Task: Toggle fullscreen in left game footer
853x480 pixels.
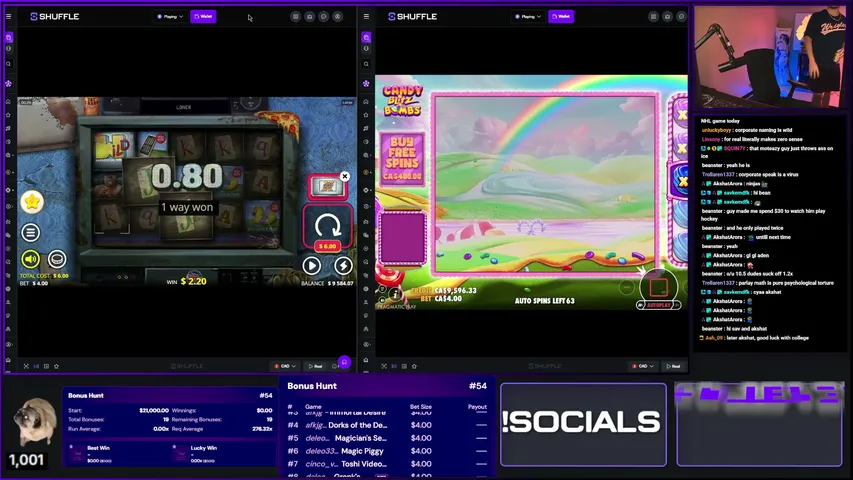Action: 26,366
